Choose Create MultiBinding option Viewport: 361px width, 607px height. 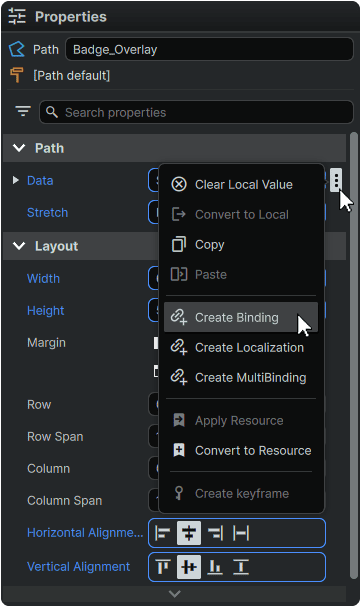pos(241,377)
